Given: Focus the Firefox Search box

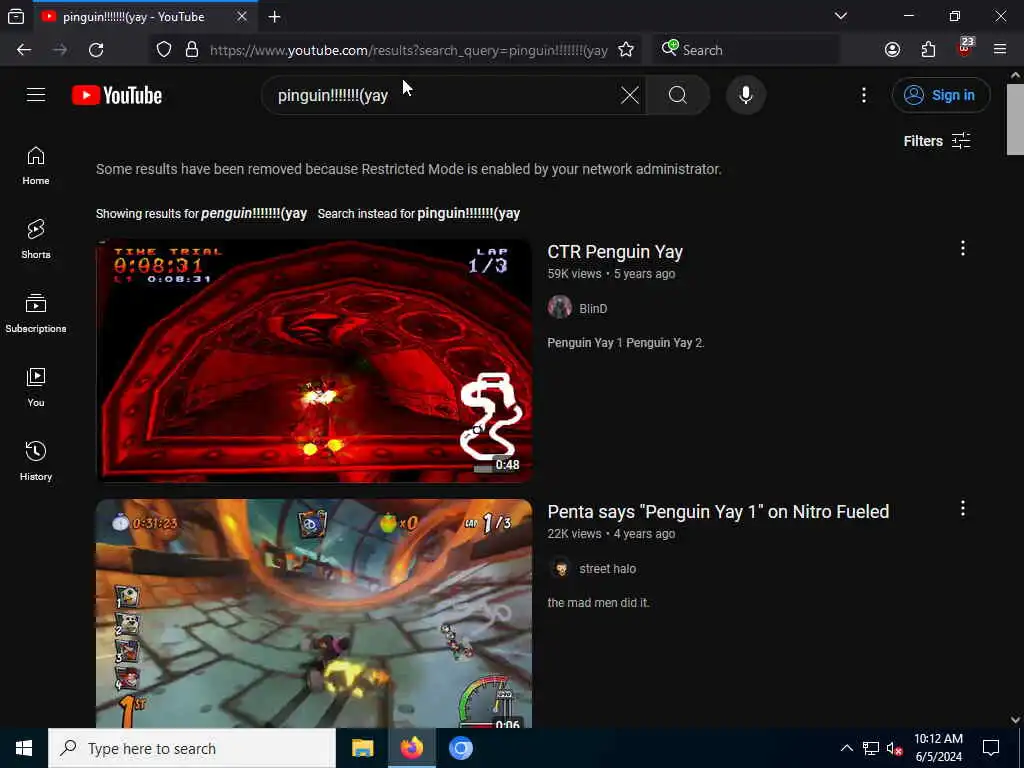Looking at the screenshot, I should (x=746, y=50).
